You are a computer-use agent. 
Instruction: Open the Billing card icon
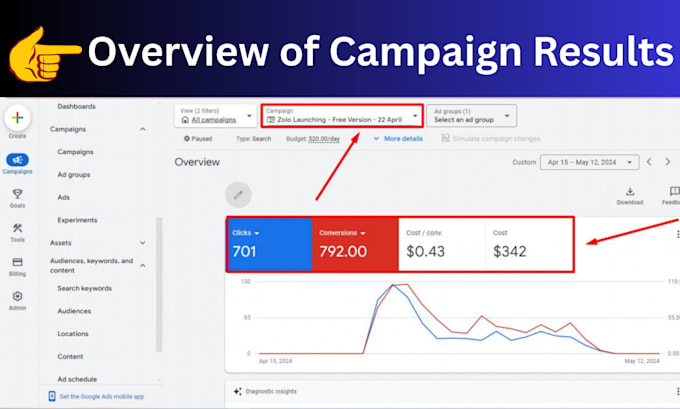point(17,262)
